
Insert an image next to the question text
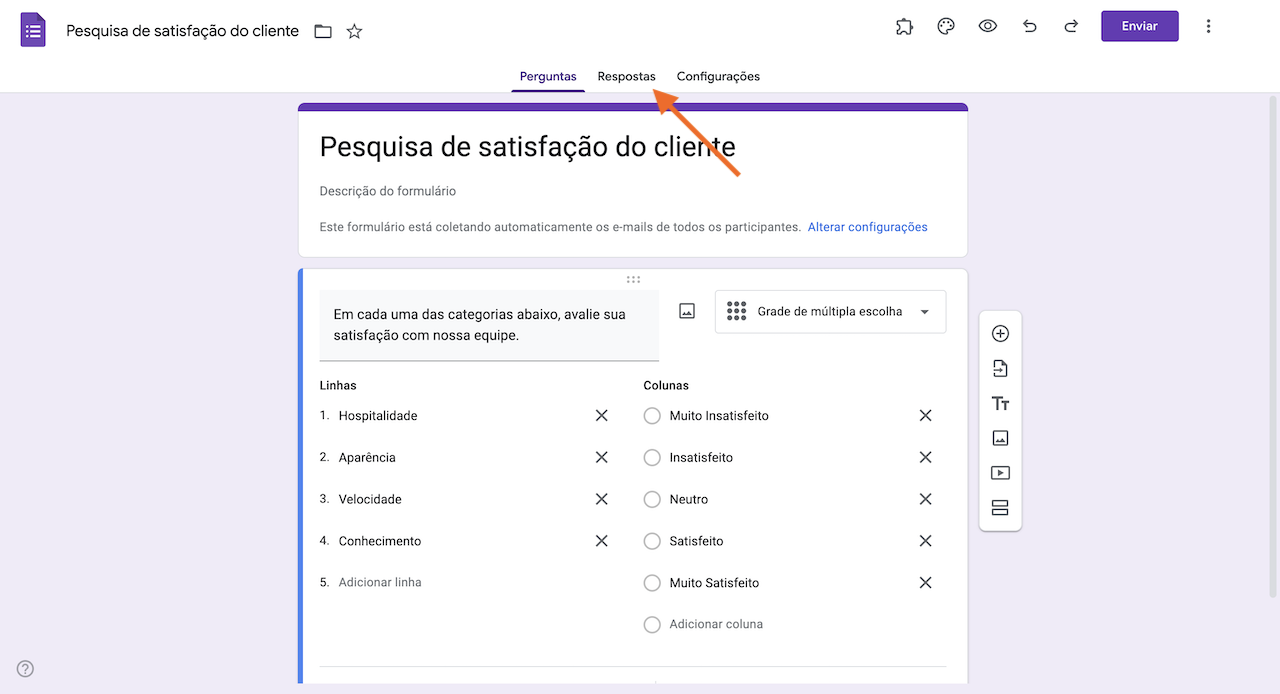tap(687, 311)
